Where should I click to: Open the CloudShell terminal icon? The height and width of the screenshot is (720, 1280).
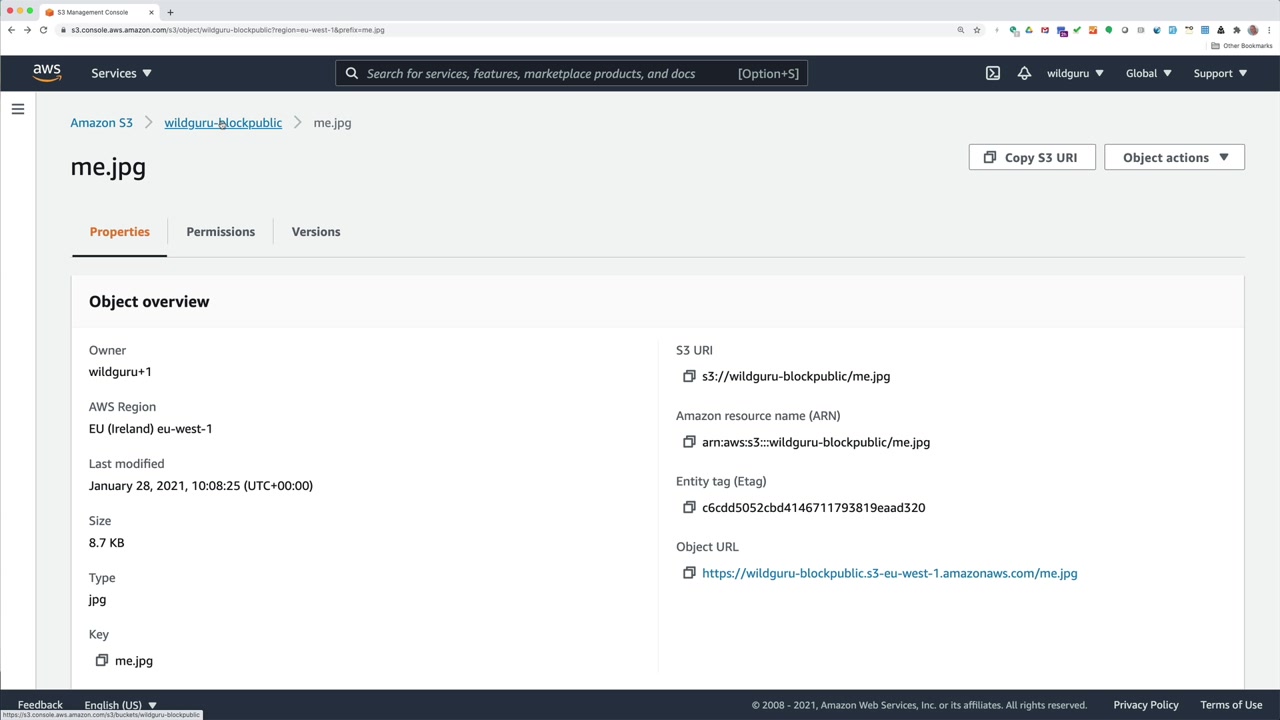[992, 73]
